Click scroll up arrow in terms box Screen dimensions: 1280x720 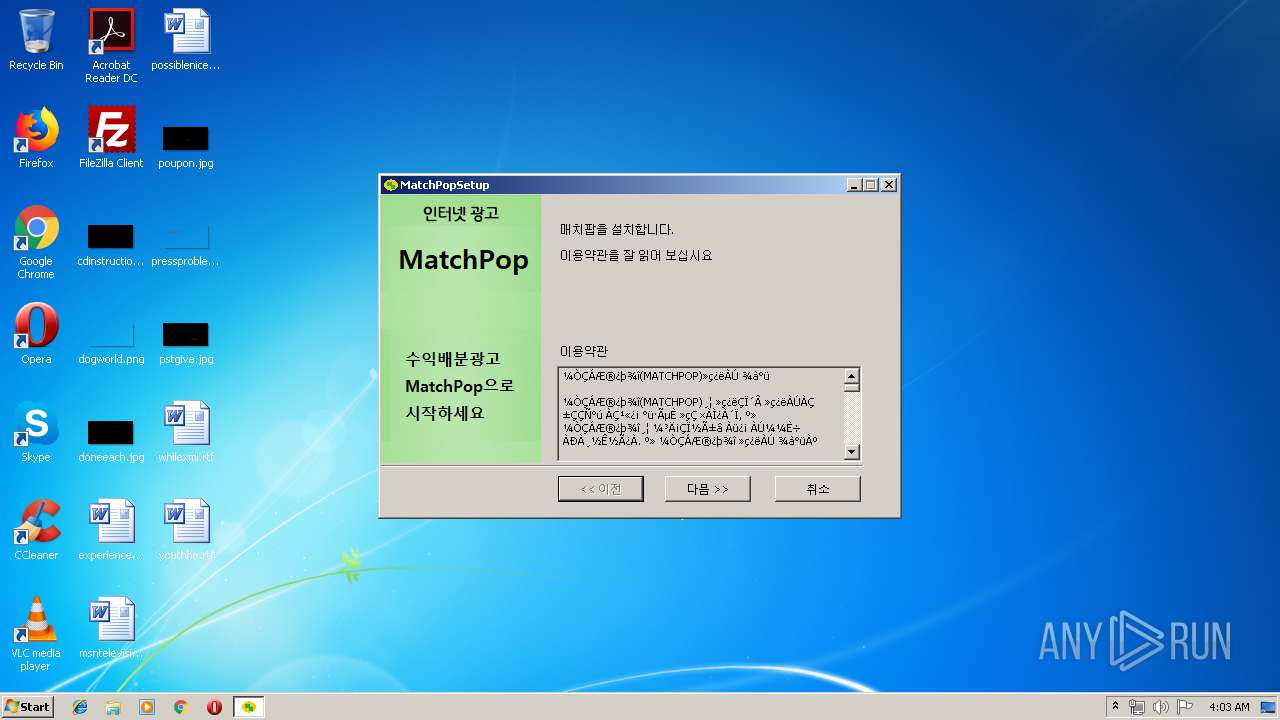(852, 377)
